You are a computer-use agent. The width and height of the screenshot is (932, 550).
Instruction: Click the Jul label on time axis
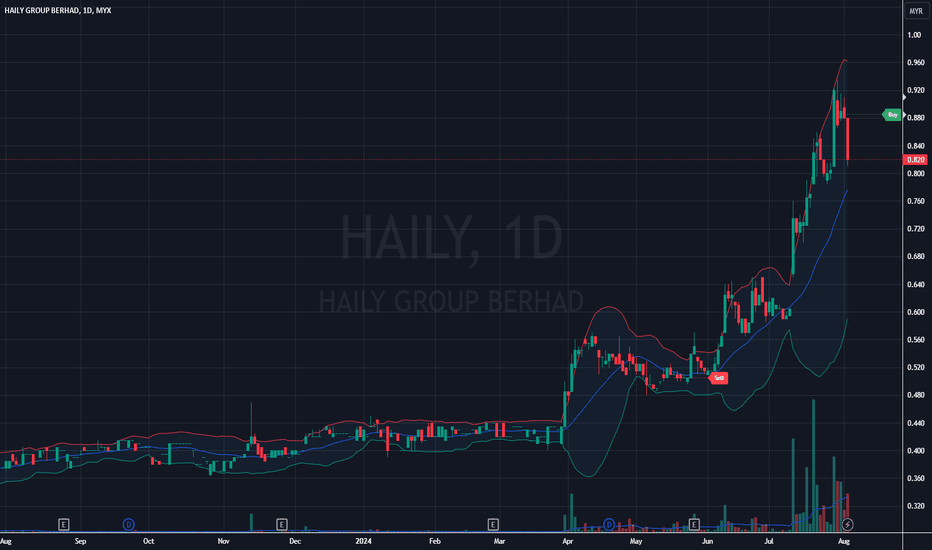point(769,541)
